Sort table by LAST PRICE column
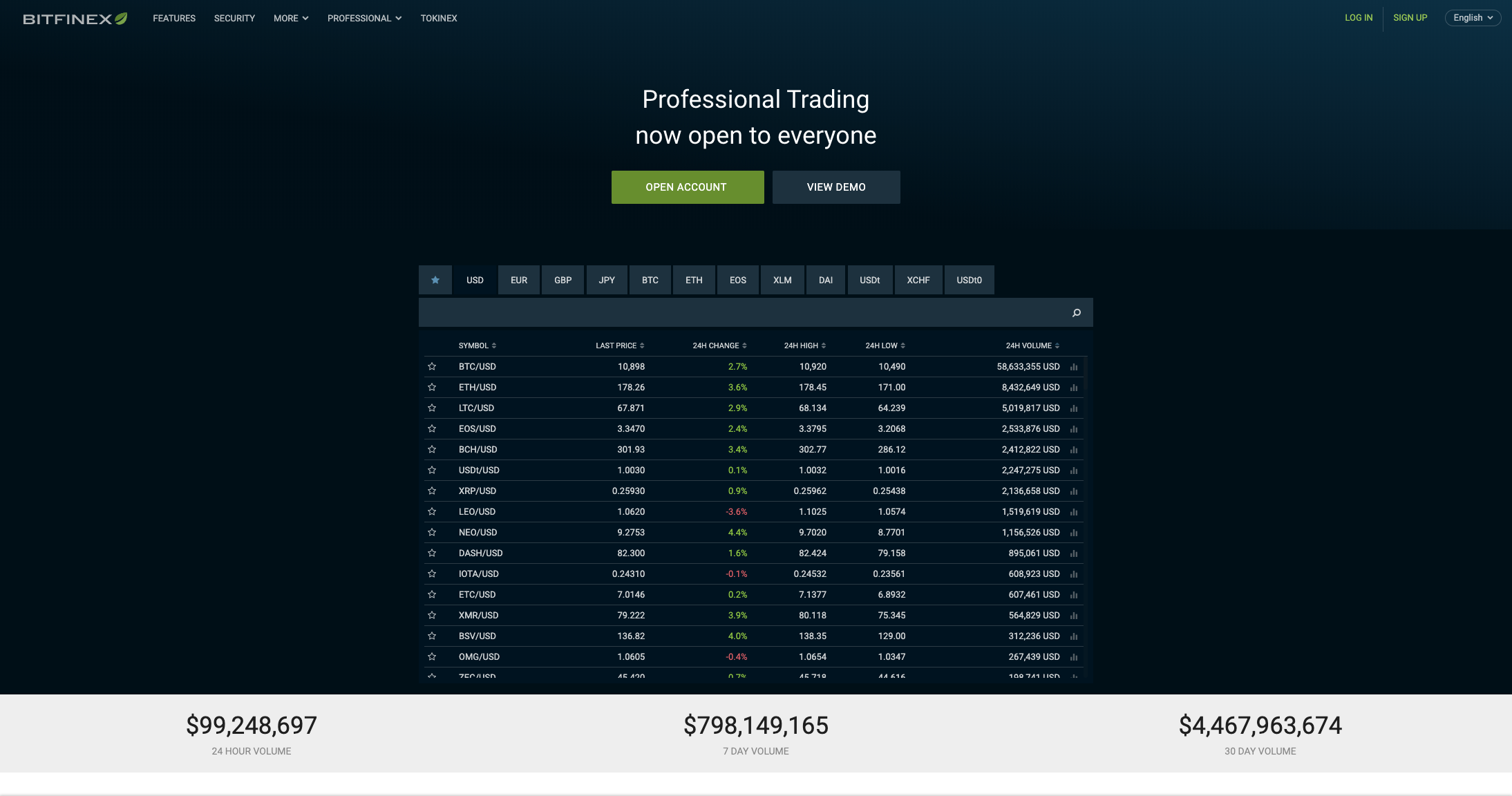The image size is (1512, 796). tap(620, 345)
